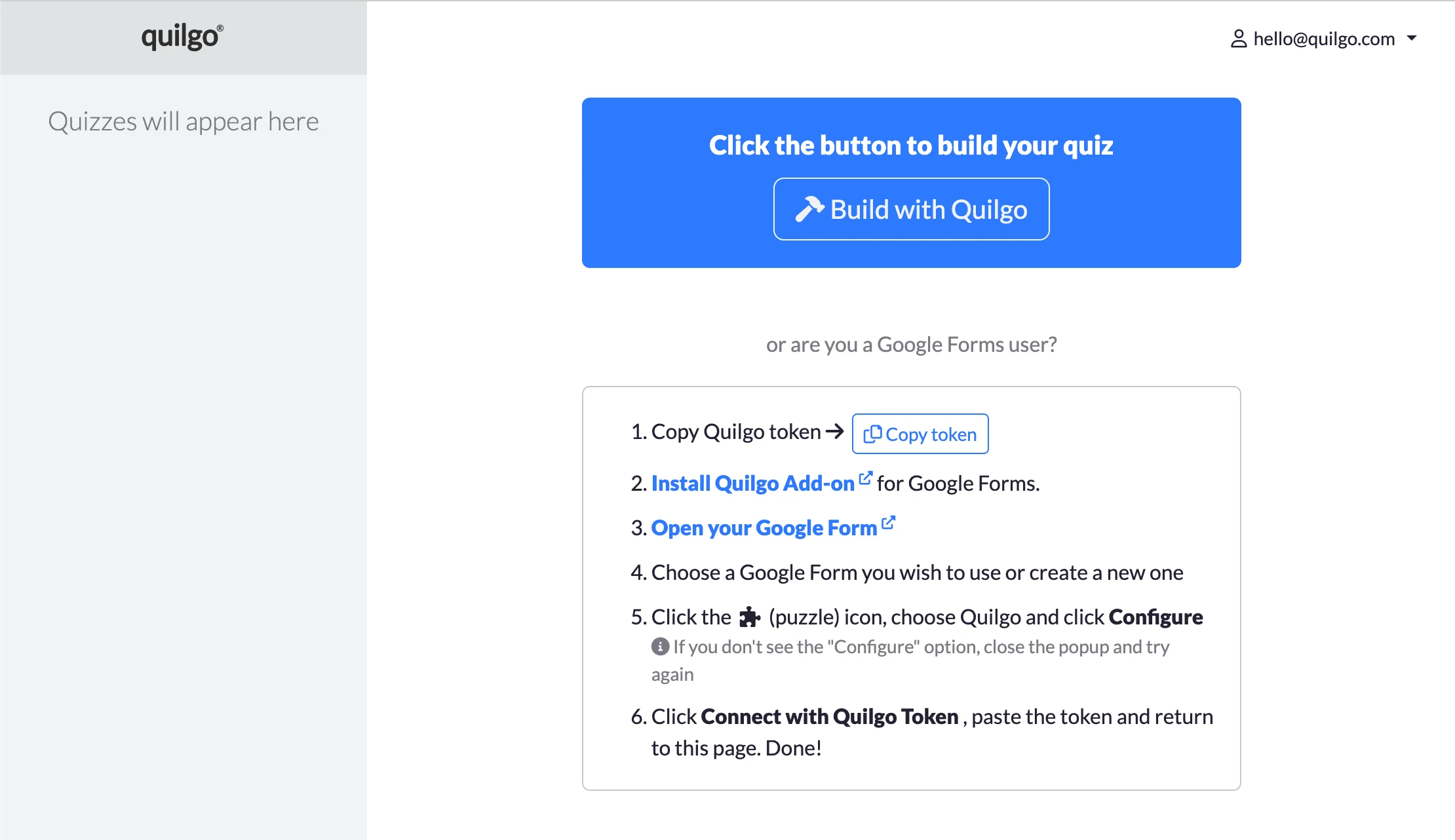
Task: Click the Google Forms instructions box
Action: [x=911, y=590]
